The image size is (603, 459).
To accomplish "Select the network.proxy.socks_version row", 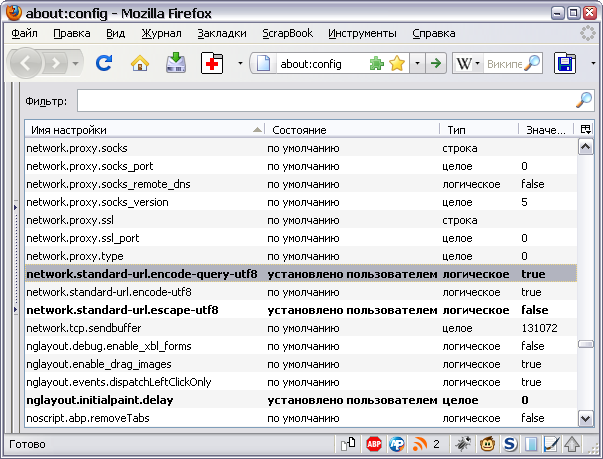I will pyautogui.click(x=301, y=202).
